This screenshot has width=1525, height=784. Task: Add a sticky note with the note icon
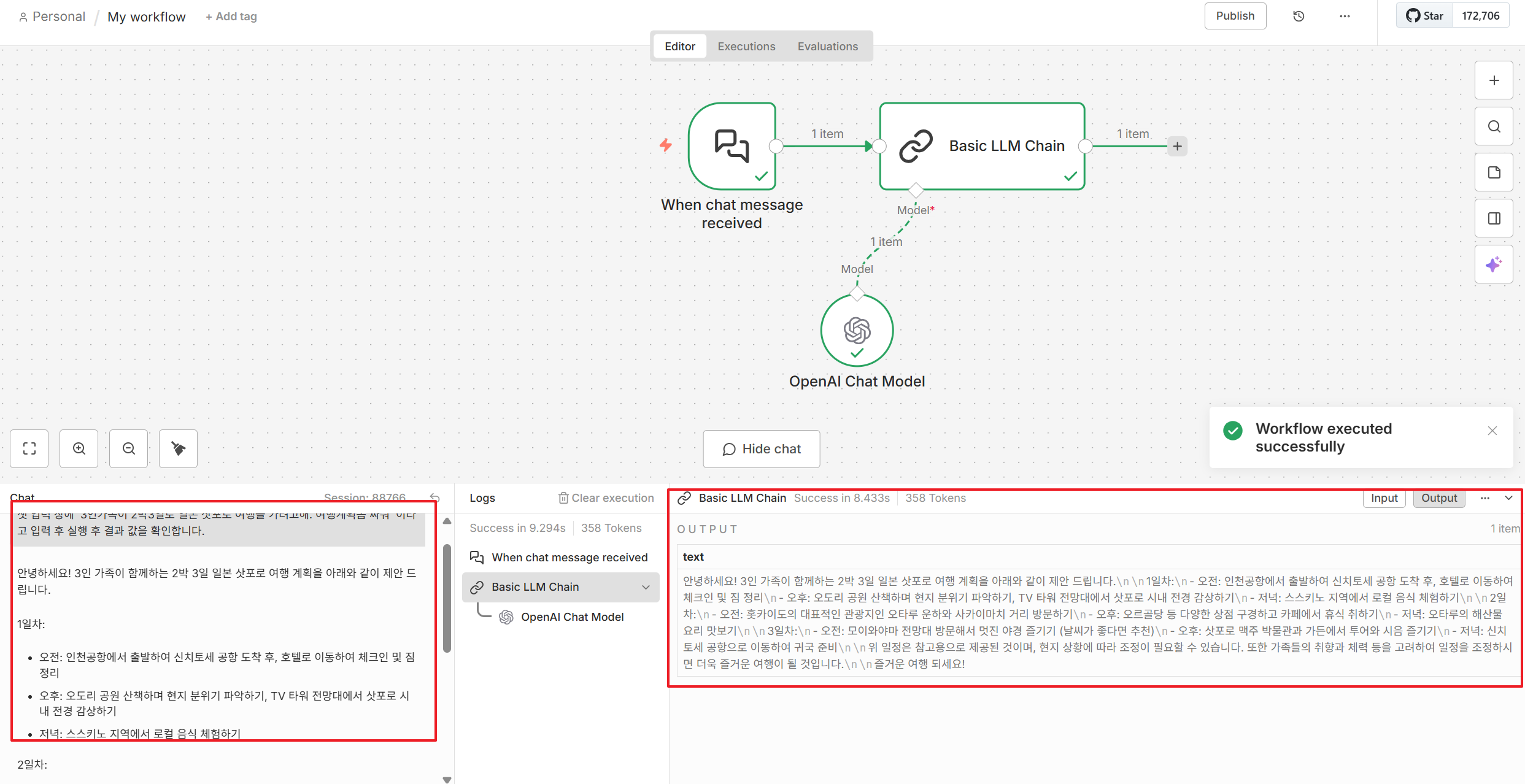(x=1494, y=172)
